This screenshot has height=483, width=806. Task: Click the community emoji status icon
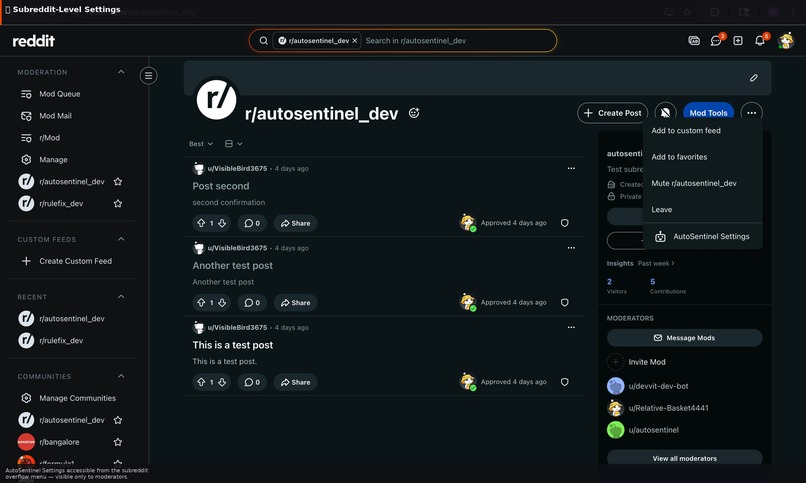tap(414, 113)
